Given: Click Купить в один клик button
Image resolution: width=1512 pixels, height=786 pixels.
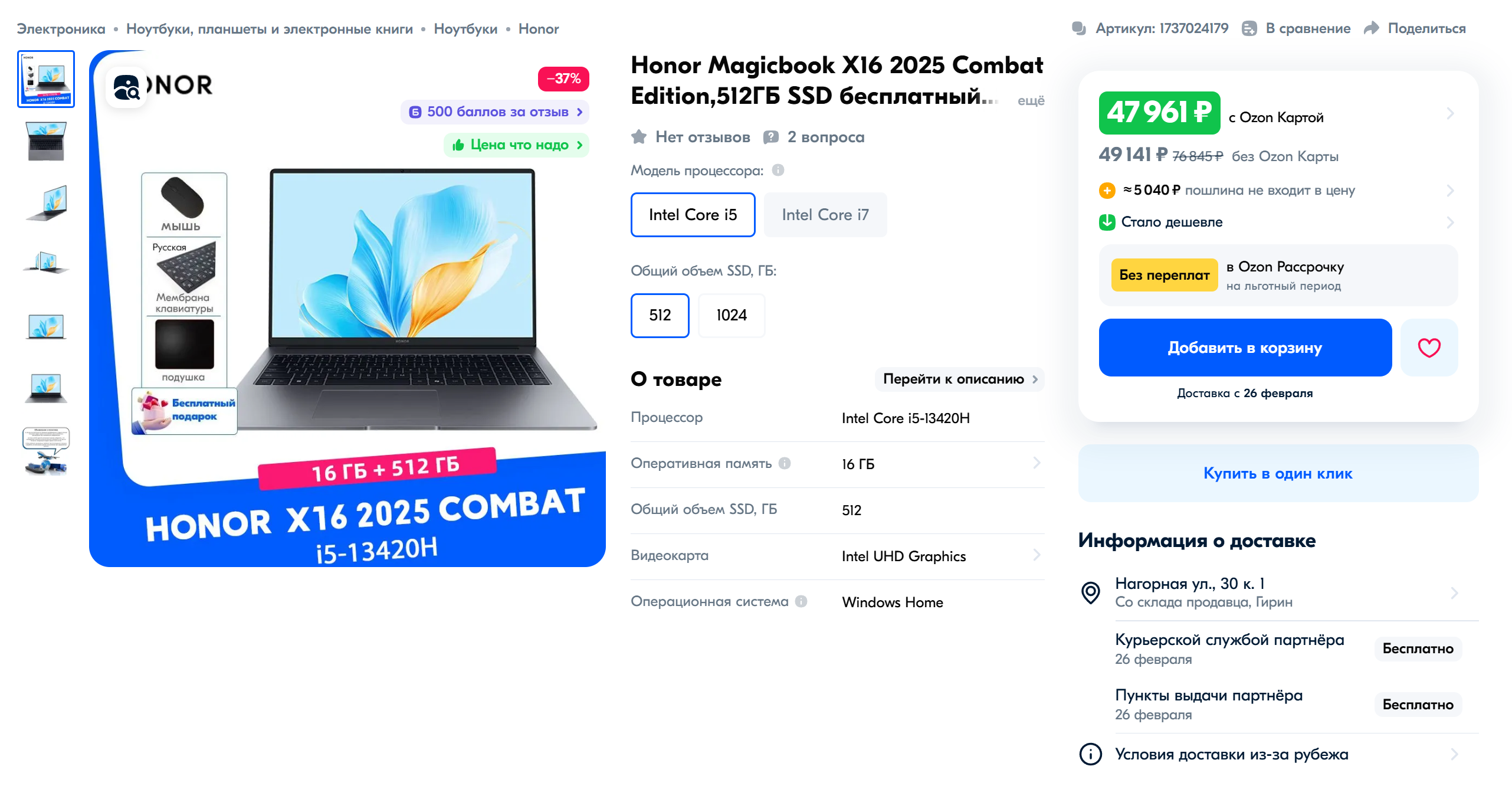Looking at the screenshot, I should coord(1278,473).
